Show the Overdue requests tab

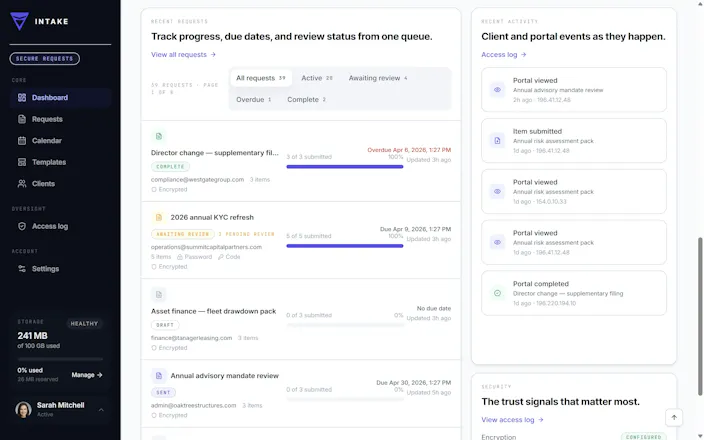(x=254, y=100)
